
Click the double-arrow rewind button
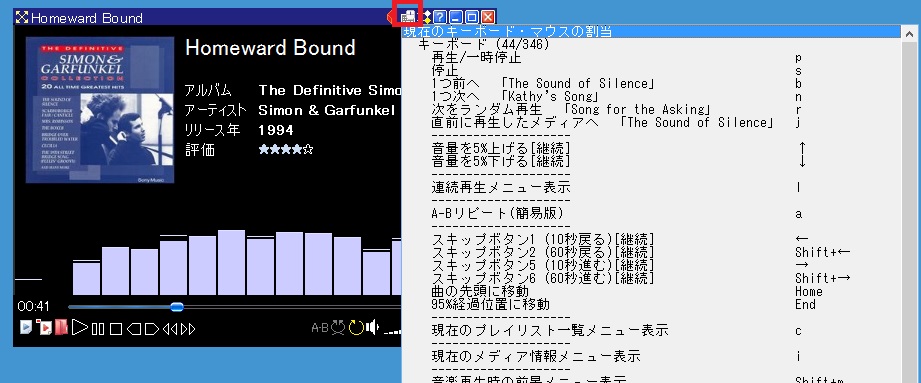point(170,329)
